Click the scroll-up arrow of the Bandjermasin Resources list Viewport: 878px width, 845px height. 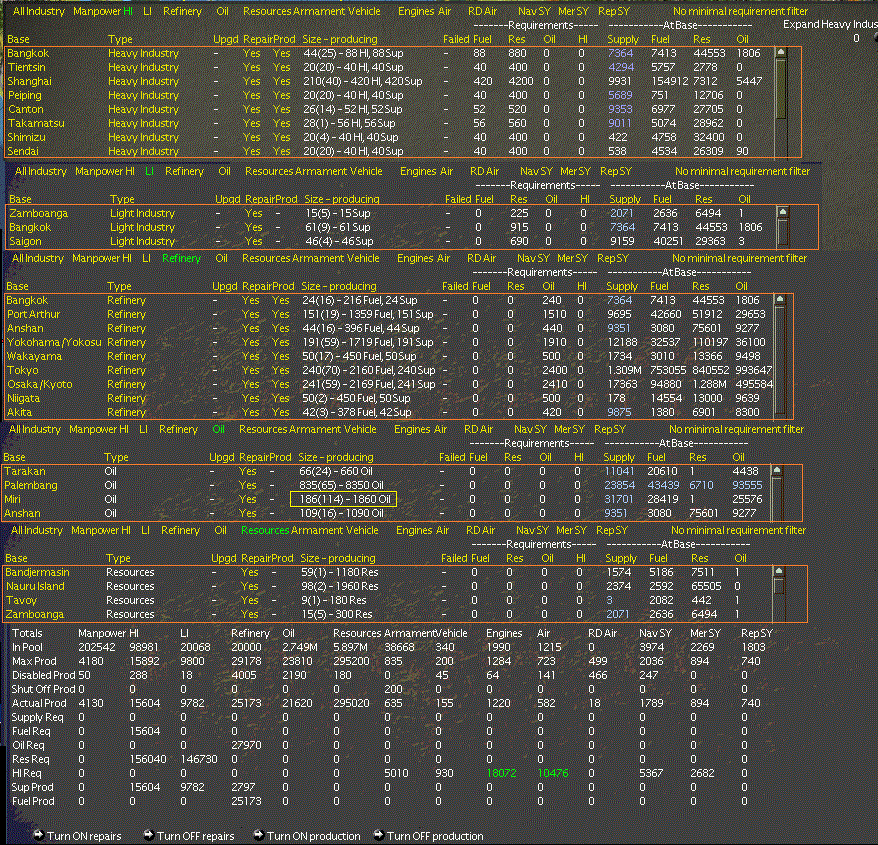coord(778,571)
